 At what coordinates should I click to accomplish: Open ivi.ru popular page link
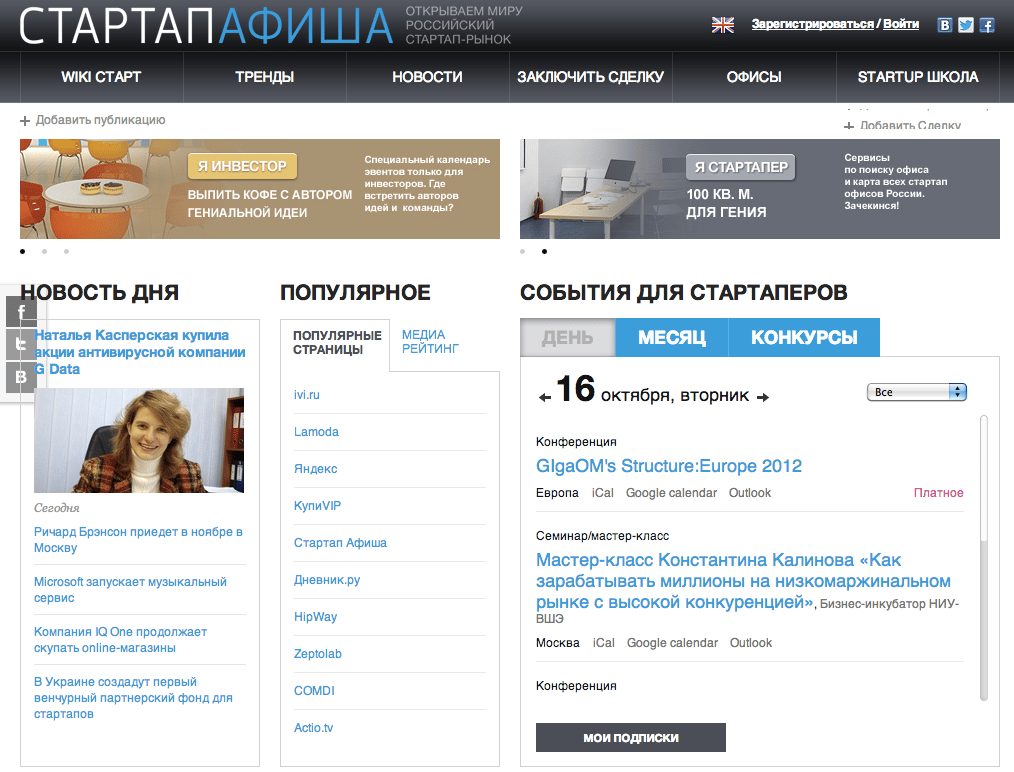307,395
